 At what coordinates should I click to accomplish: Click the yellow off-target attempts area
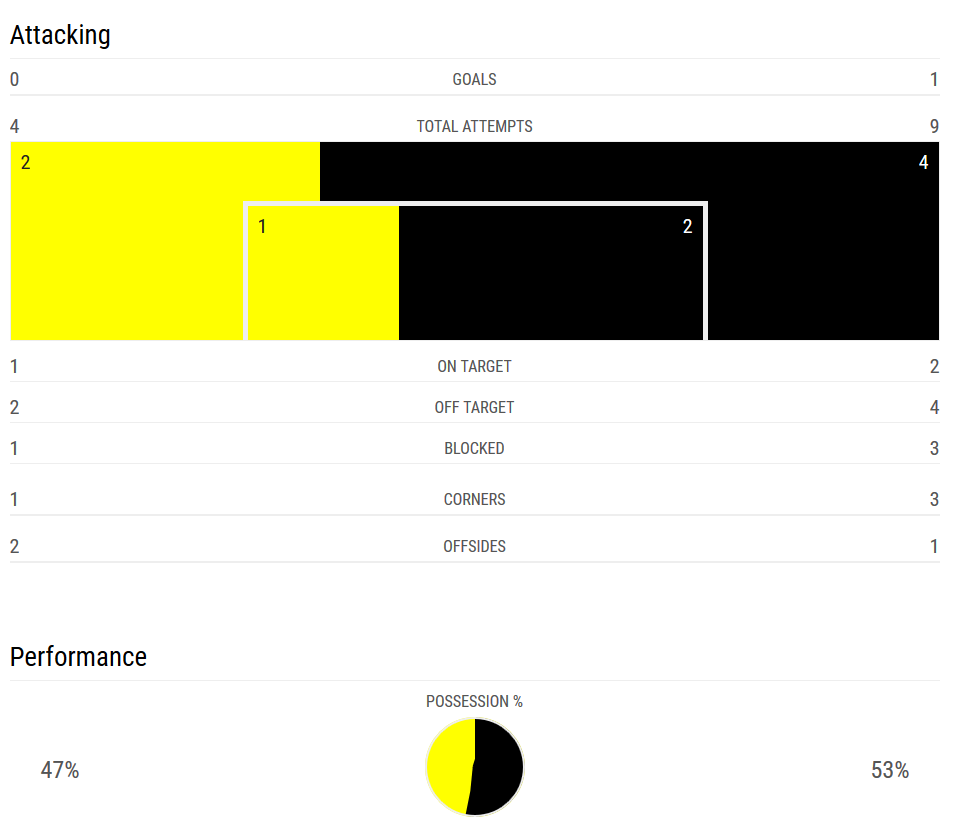pos(128,241)
